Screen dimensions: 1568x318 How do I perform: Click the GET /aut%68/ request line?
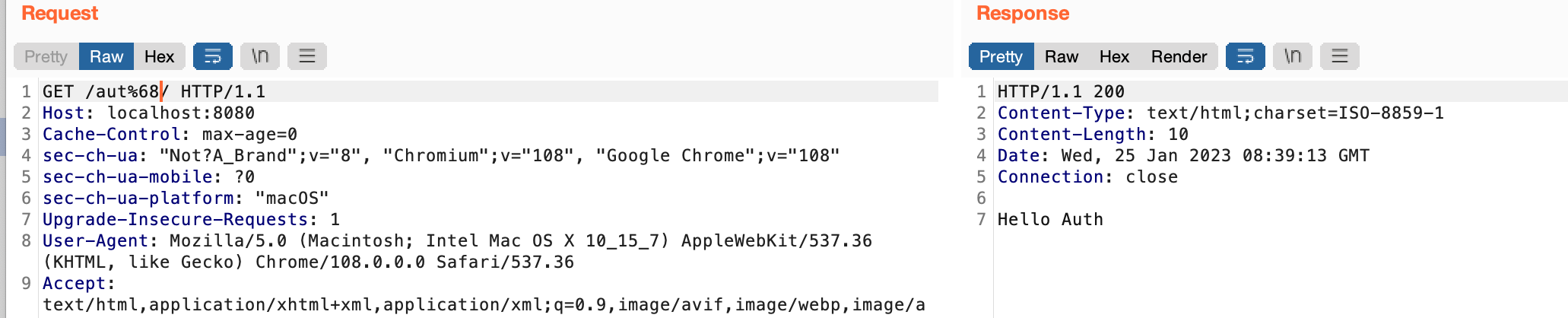coord(154,91)
